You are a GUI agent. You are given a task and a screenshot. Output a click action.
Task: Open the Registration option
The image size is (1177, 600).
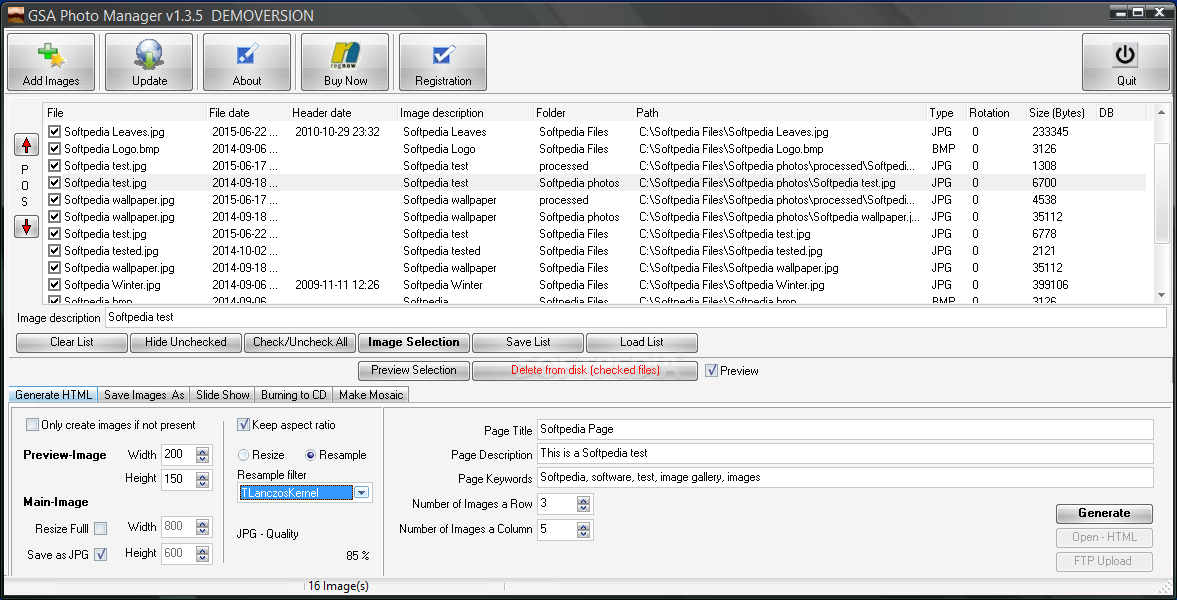point(443,62)
